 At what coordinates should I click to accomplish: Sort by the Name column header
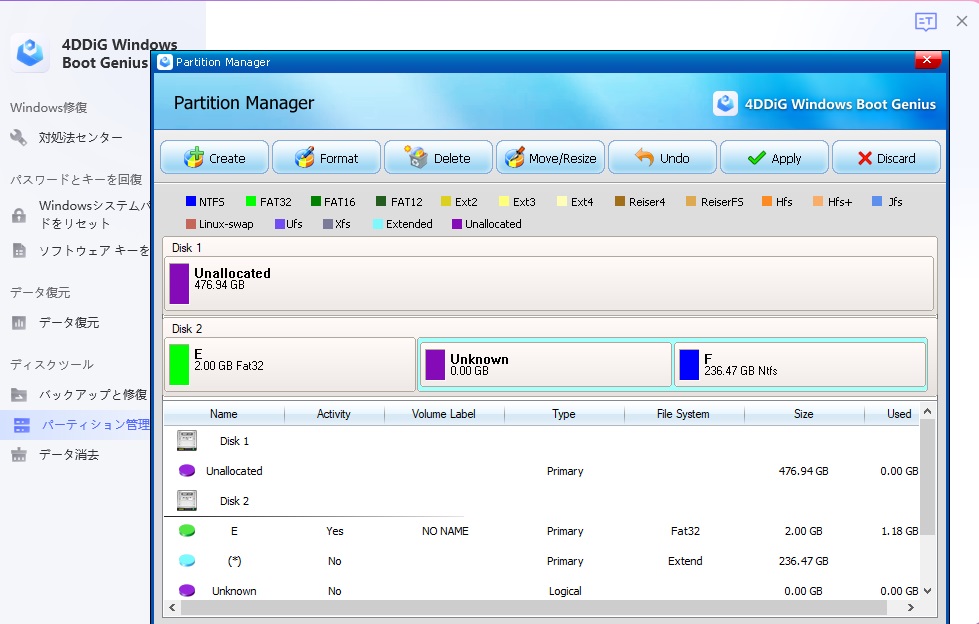[x=224, y=414]
